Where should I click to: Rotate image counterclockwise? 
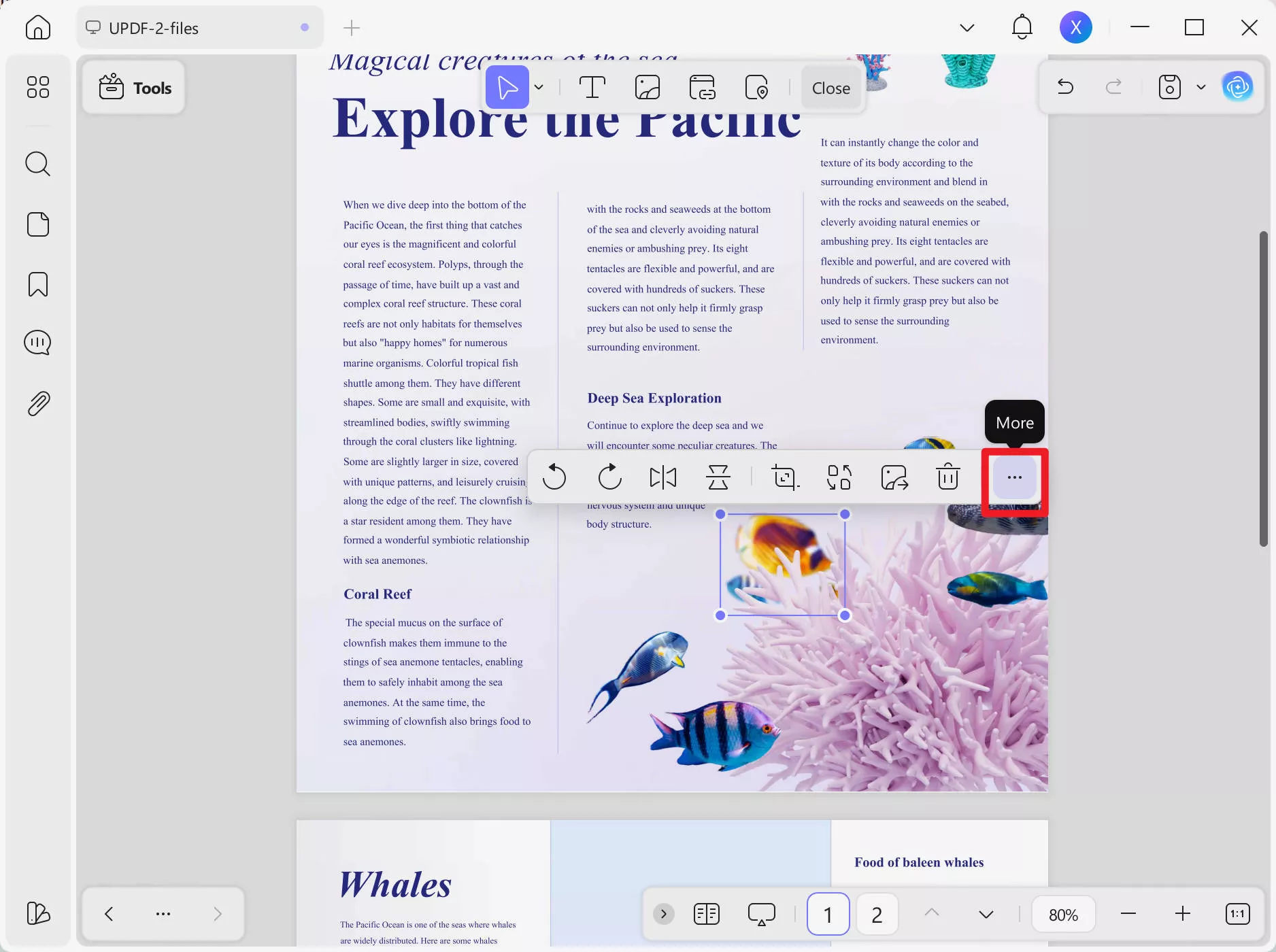(x=554, y=477)
